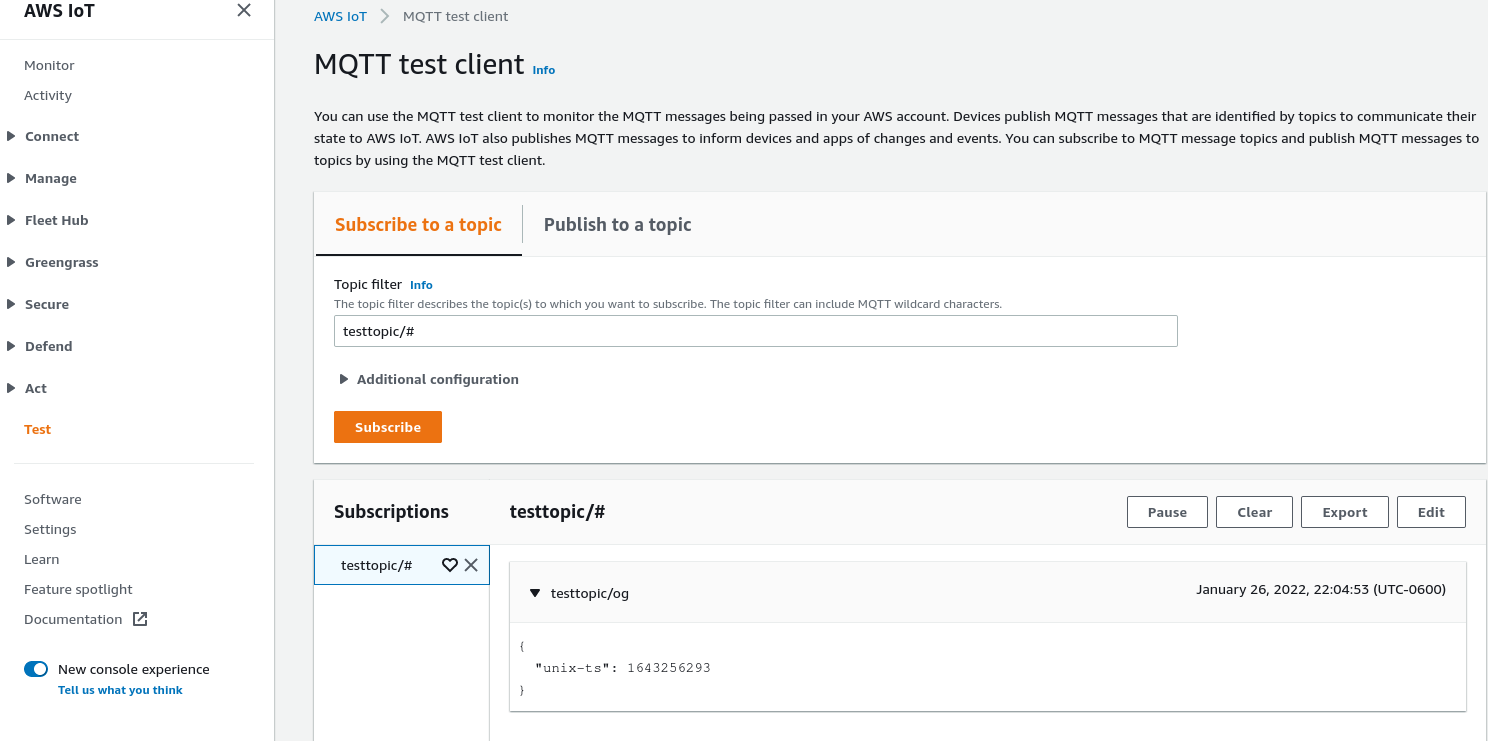Close the AWS IoT navigation panel
This screenshot has height=741, width=1488.
tap(244, 10)
